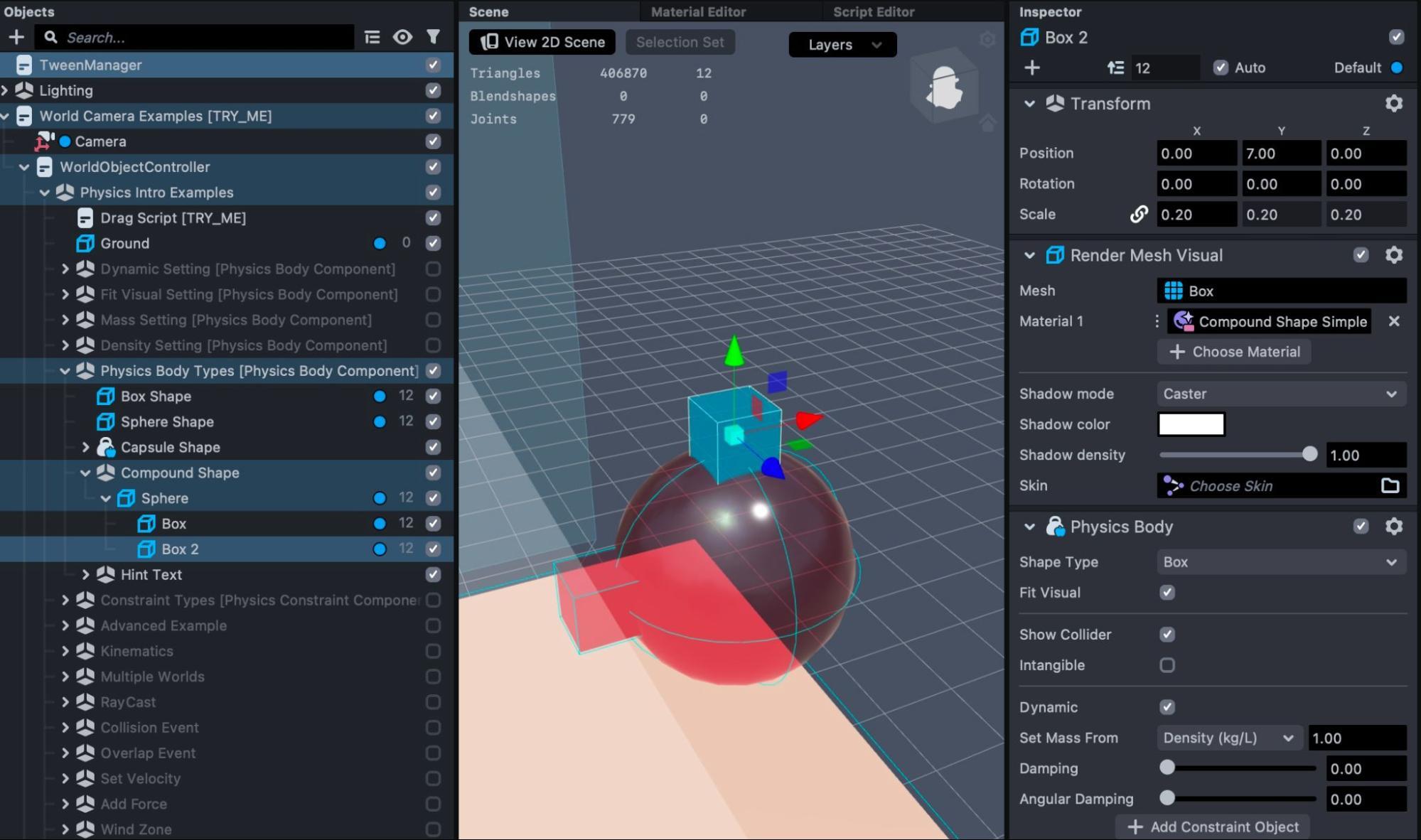This screenshot has height=840, width=1421.
Task: Open the Shadow mode Caster dropdown
Action: click(x=1281, y=394)
